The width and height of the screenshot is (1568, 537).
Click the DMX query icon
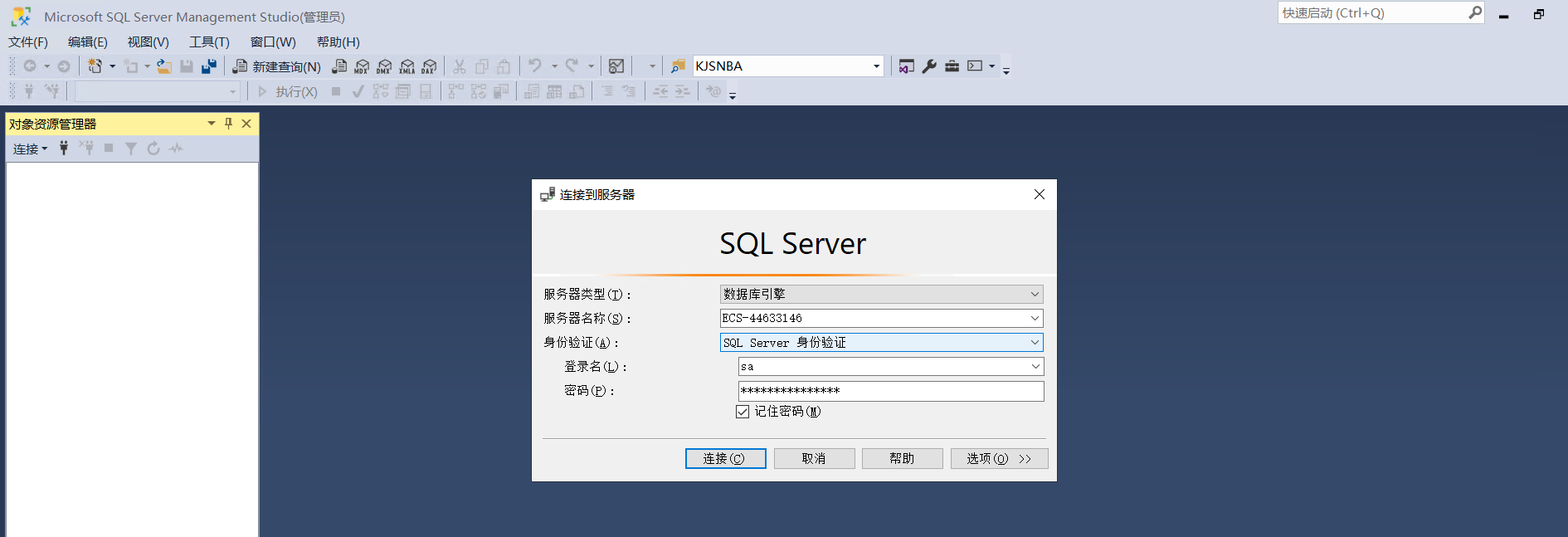click(x=384, y=66)
